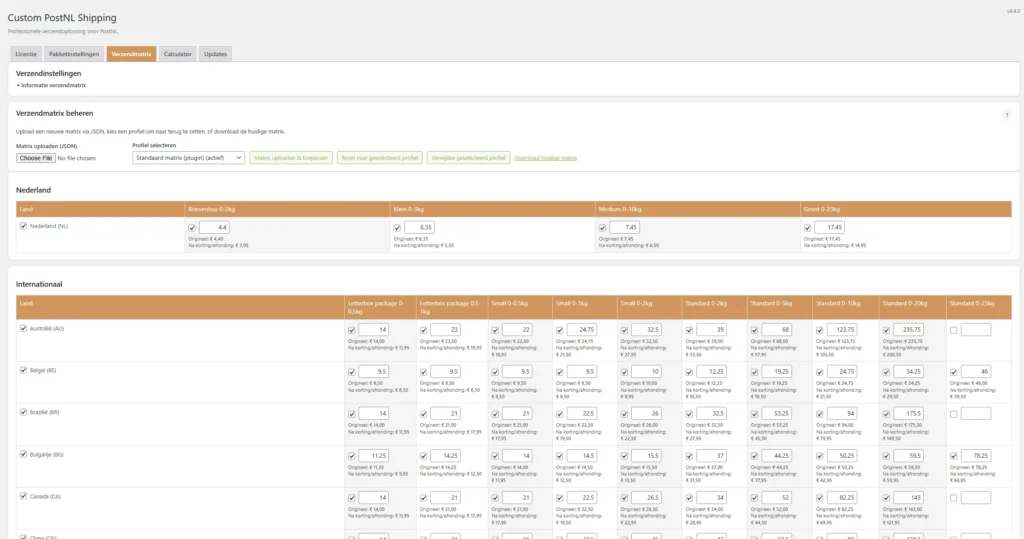1024x539 pixels.
Task: Switch to the Licentie tab
Action: click(x=26, y=54)
